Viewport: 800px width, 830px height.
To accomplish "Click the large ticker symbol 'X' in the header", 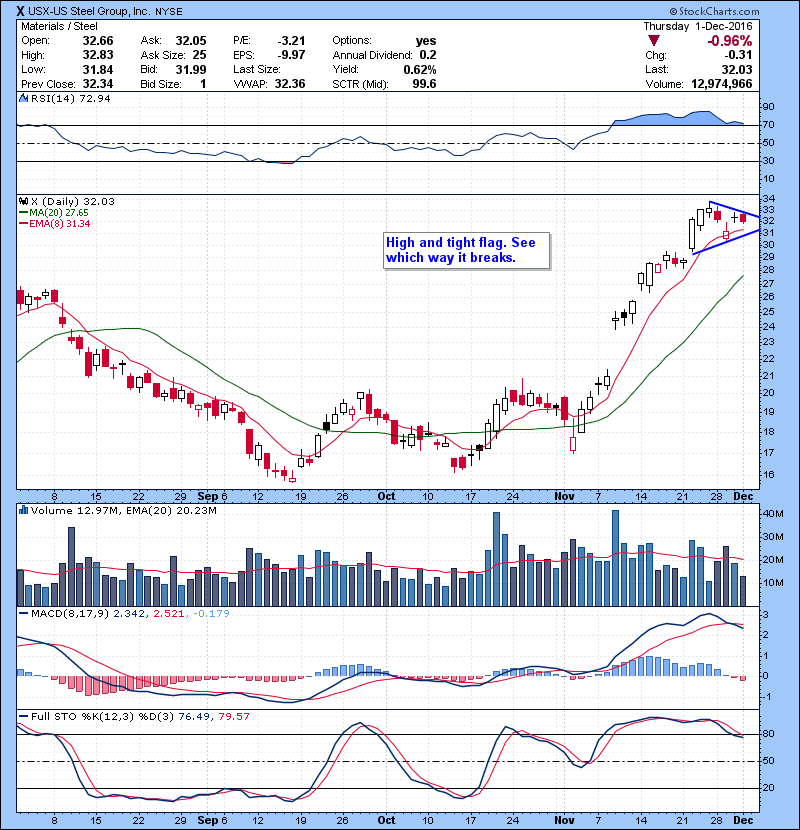I will click(20, 11).
